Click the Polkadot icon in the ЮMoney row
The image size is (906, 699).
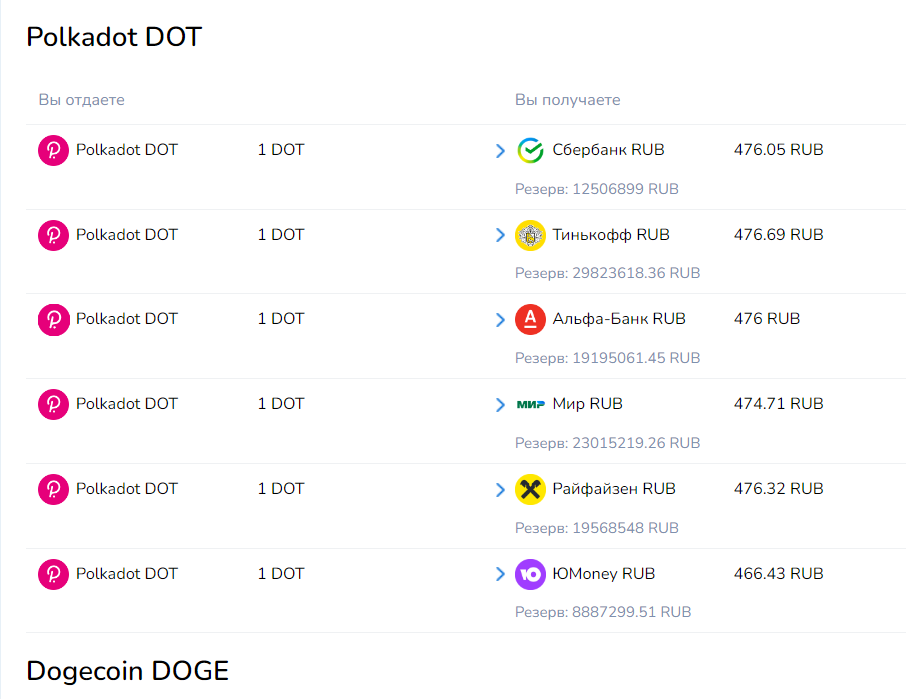click(x=53, y=574)
